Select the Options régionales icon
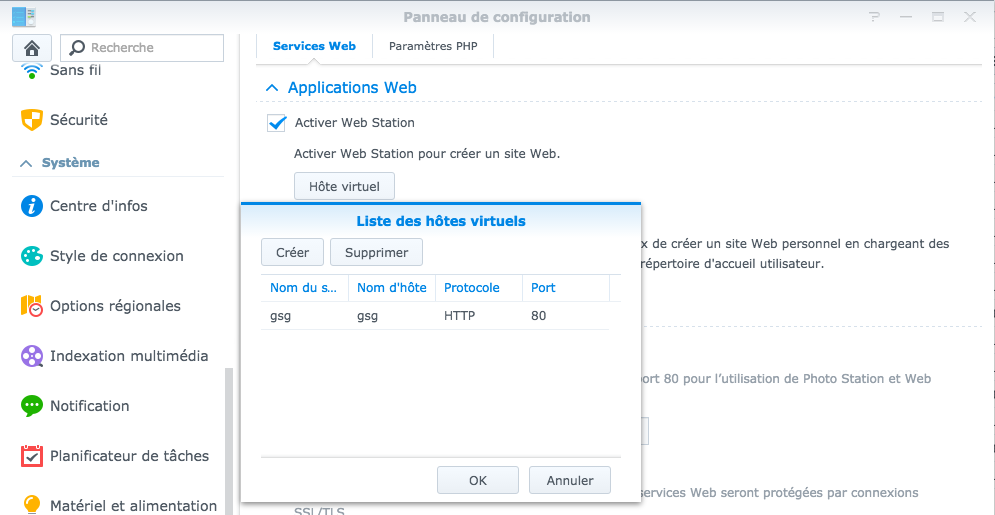Viewport: 995px width, 515px height. pos(32,306)
